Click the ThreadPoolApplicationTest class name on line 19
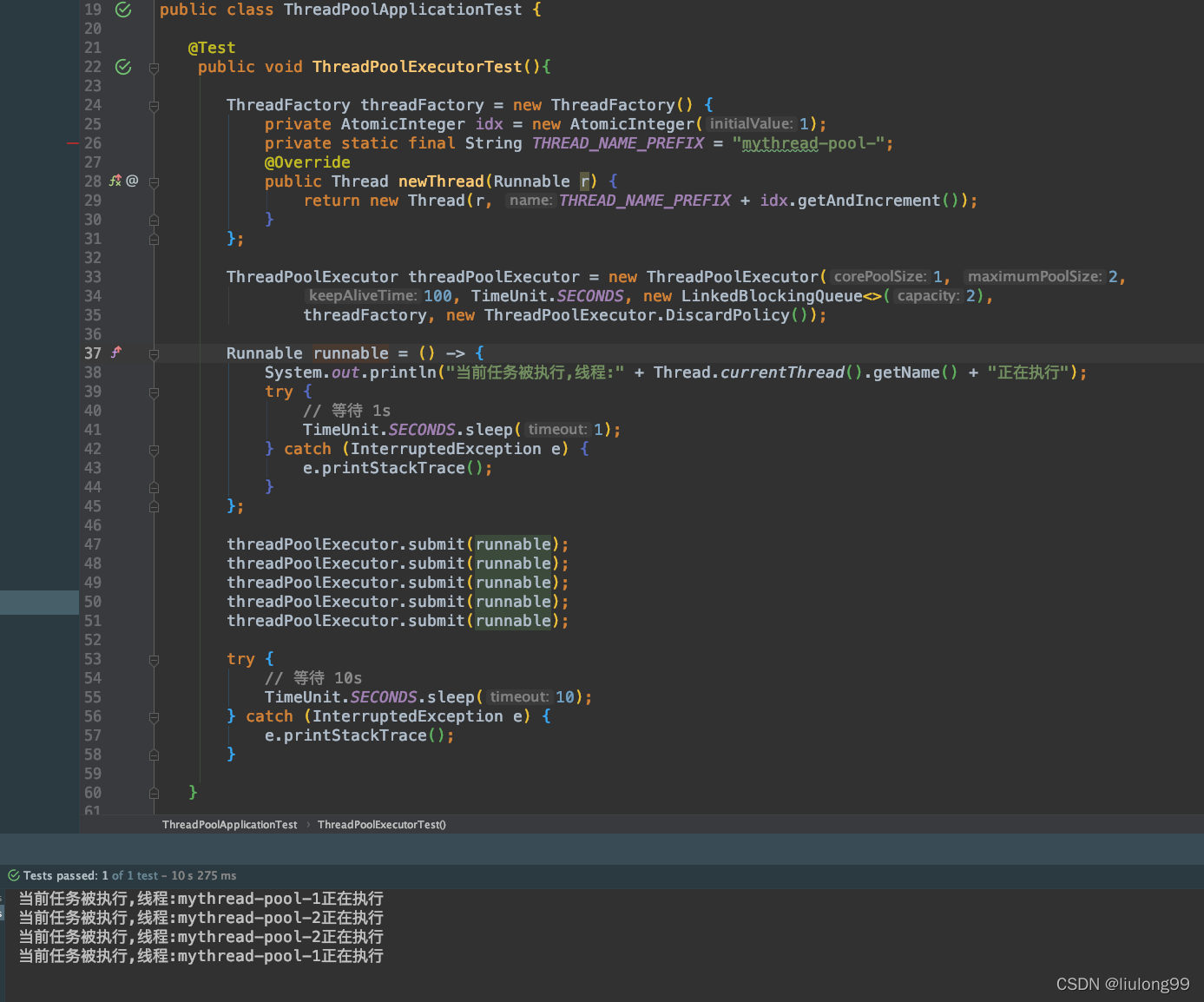The image size is (1204, 1002). tap(403, 10)
